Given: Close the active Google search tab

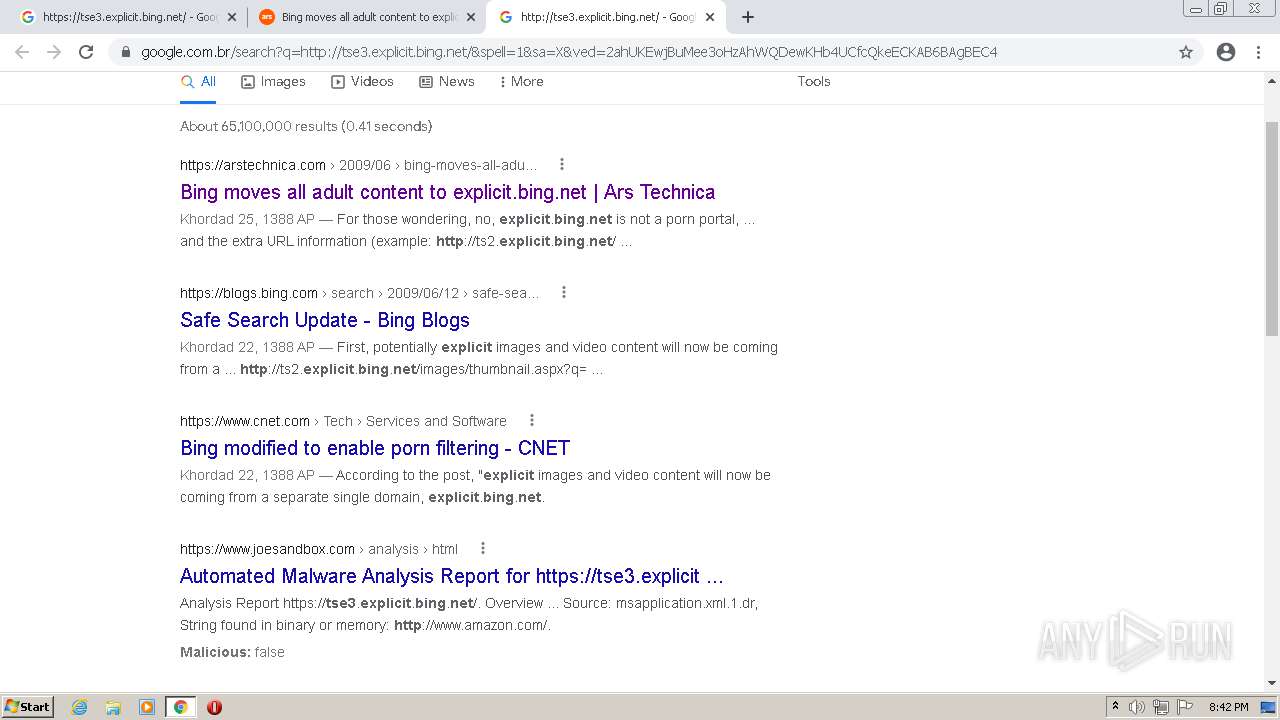Looking at the screenshot, I should pyautogui.click(x=709, y=17).
